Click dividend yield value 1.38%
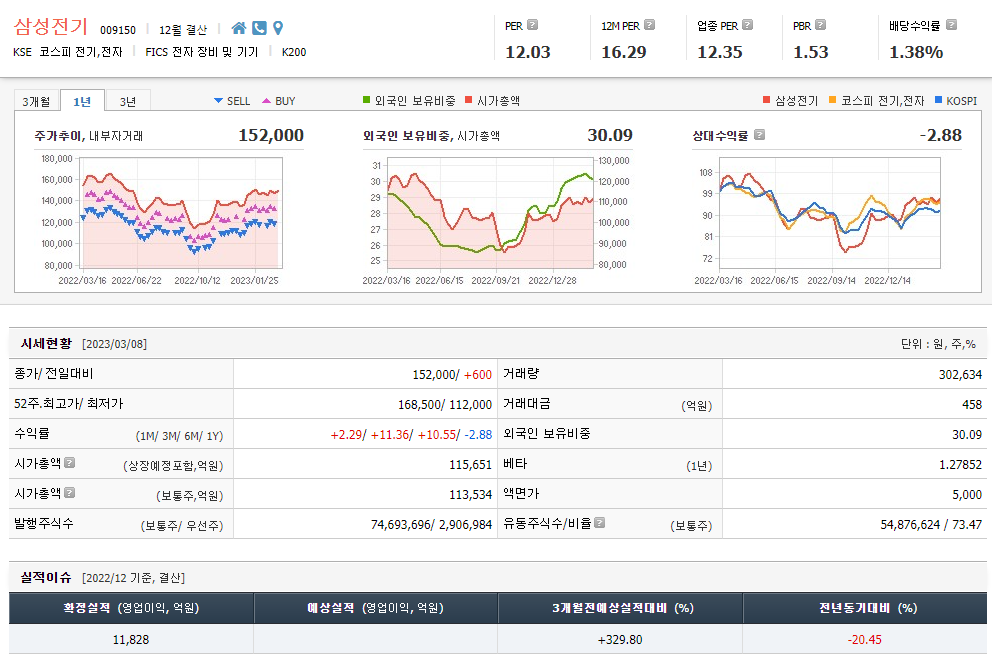 (x=916, y=52)
